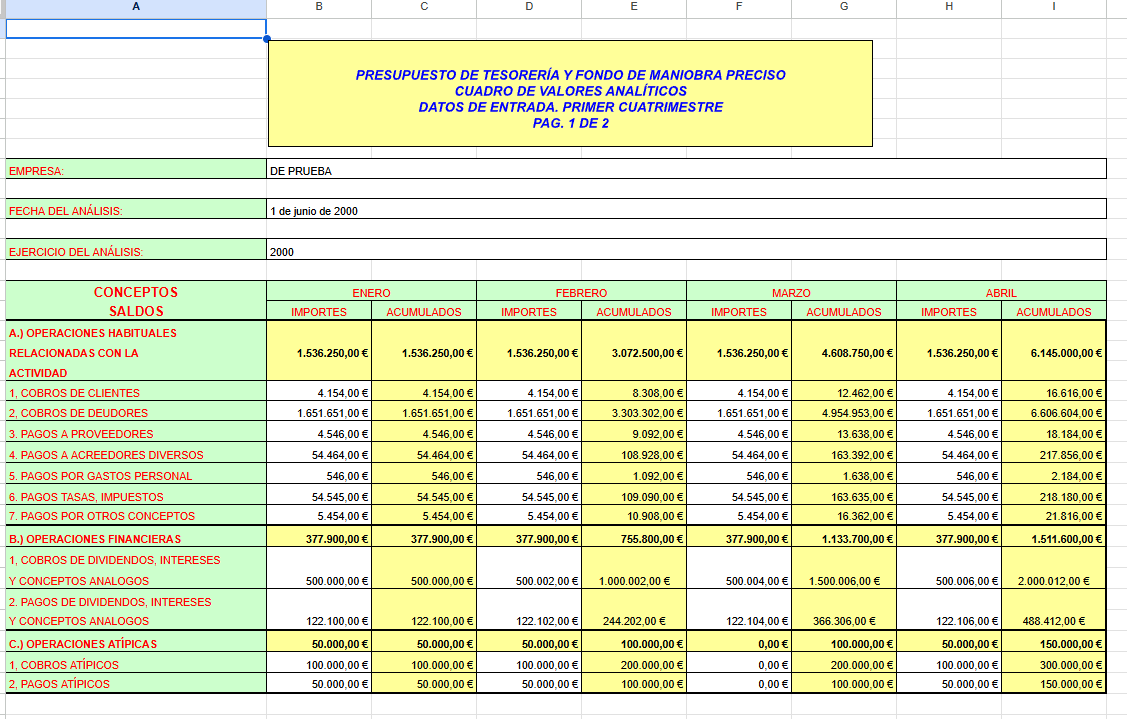Click the '1. COBROS DE CLIENTES' row label

(x=136, y=393)
